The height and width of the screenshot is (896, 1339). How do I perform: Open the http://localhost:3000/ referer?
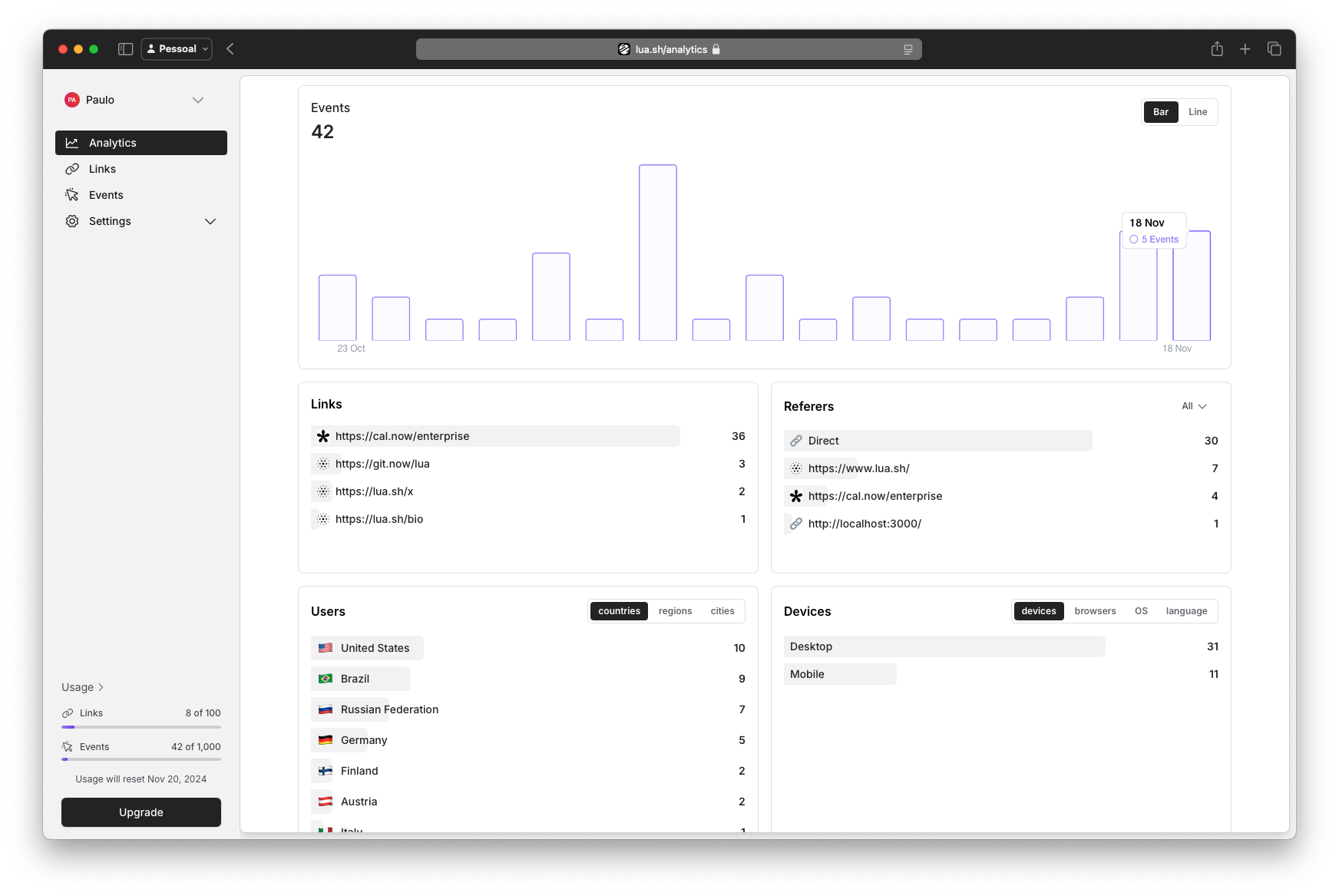pos(1001,524)
